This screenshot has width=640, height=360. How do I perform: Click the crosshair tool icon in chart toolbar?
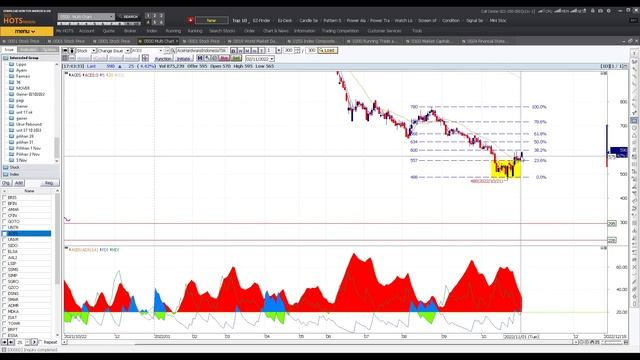[145, 58]
